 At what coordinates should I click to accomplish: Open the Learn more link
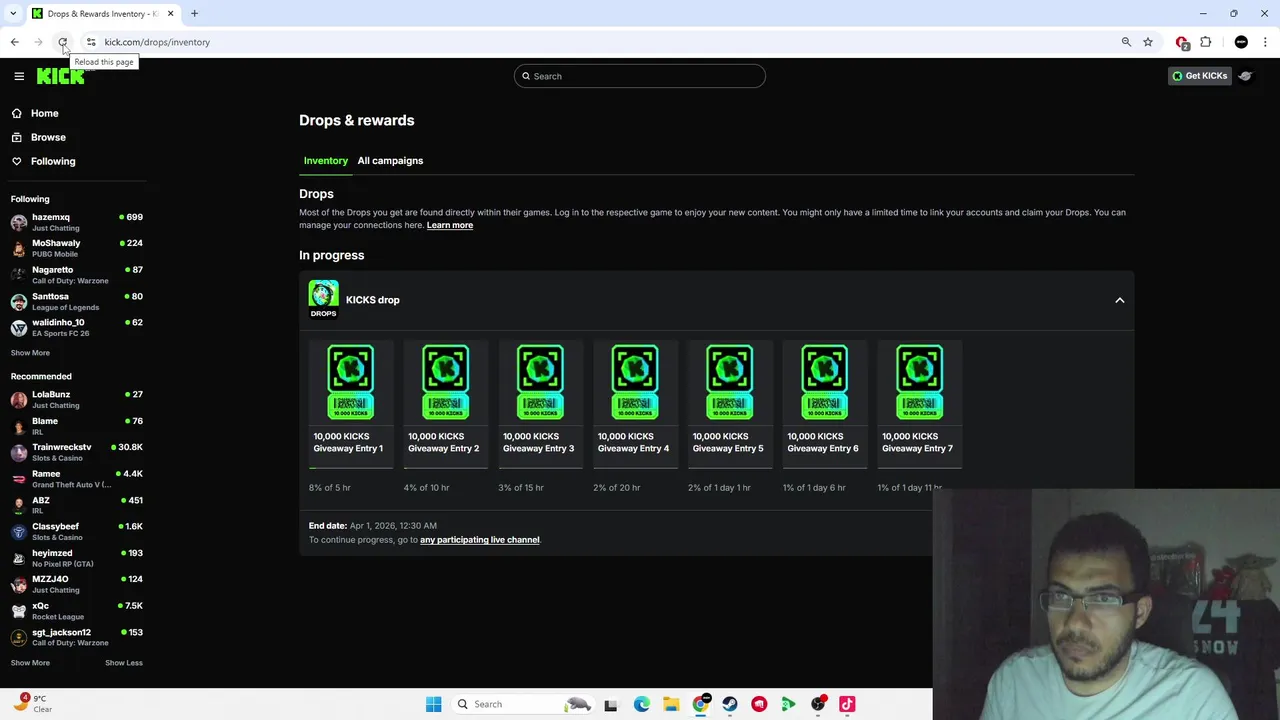450,225
